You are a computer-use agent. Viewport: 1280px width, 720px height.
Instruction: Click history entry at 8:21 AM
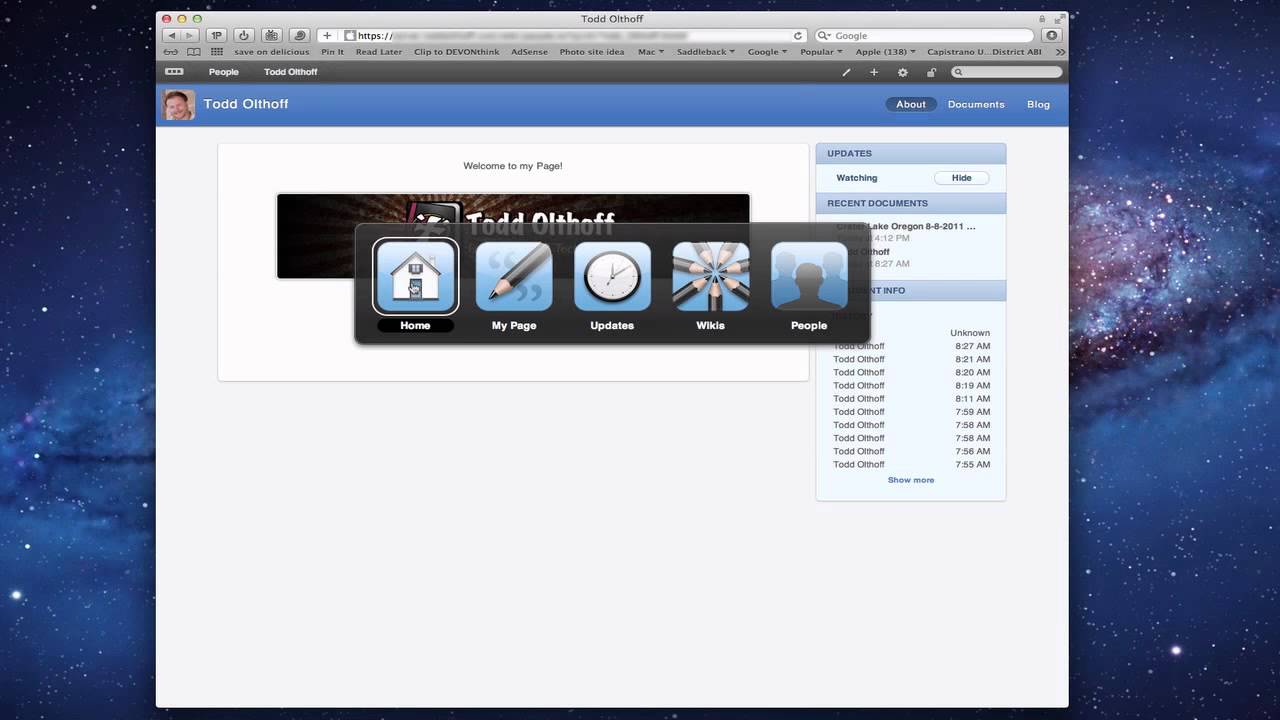point(911,359)
